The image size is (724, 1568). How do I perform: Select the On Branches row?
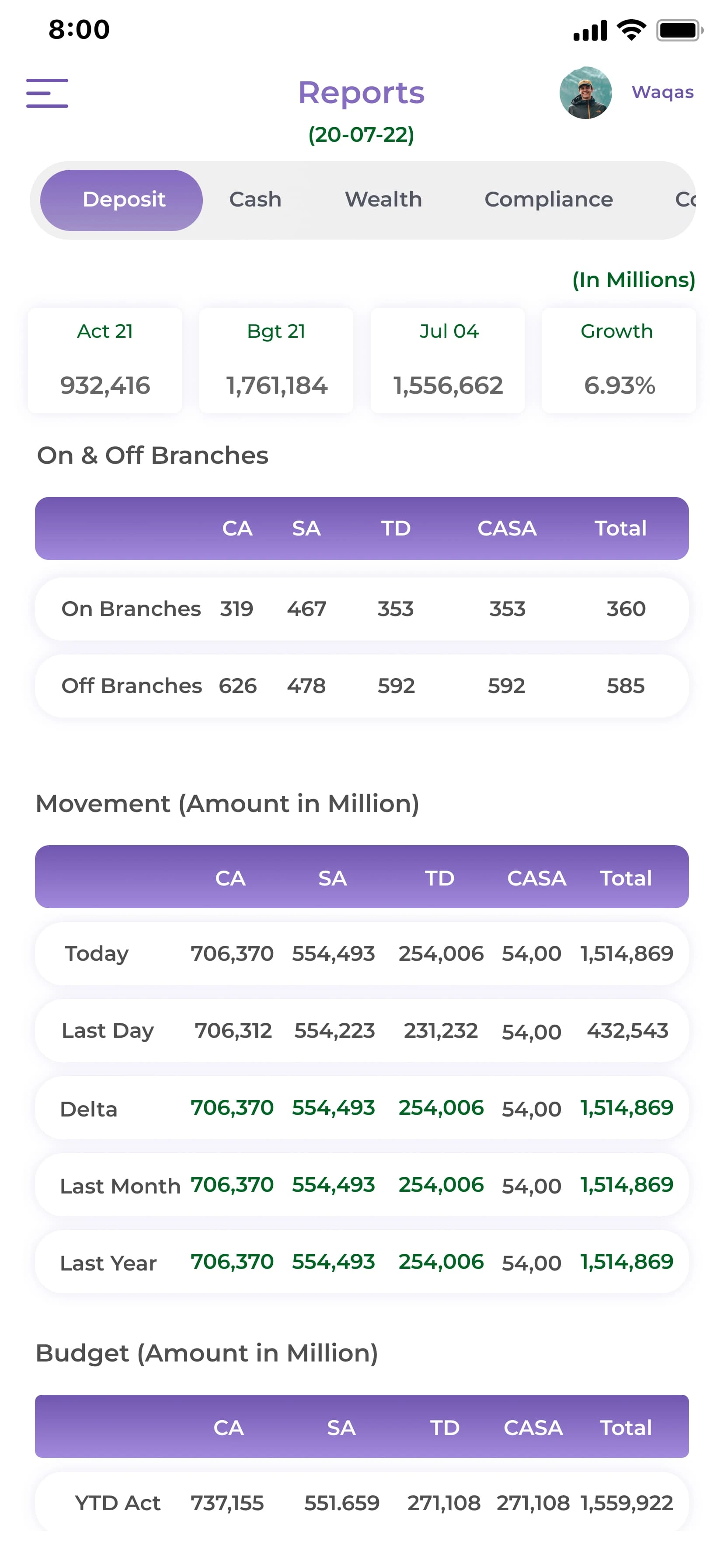(362, 609)
